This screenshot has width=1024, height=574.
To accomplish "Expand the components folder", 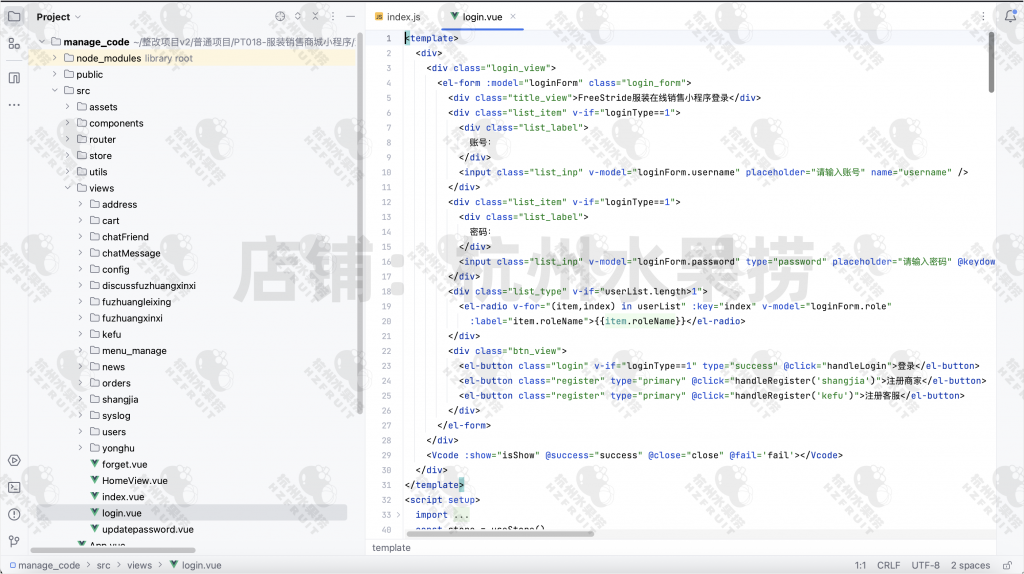I will click(x=68, y=123).
